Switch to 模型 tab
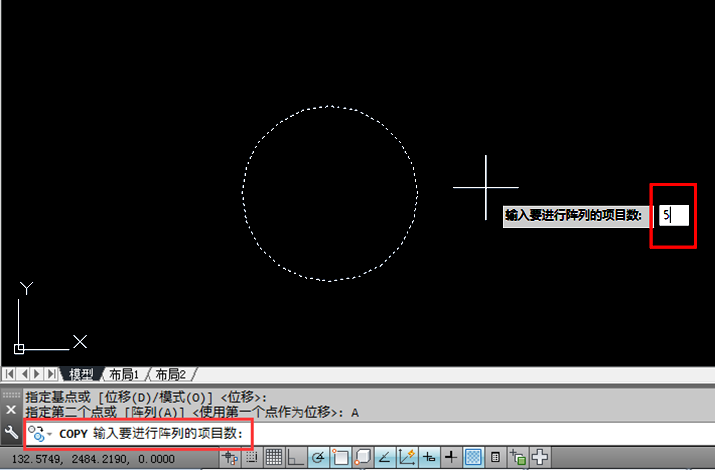This screenshot has width=715, height=470. pos(81,375)
